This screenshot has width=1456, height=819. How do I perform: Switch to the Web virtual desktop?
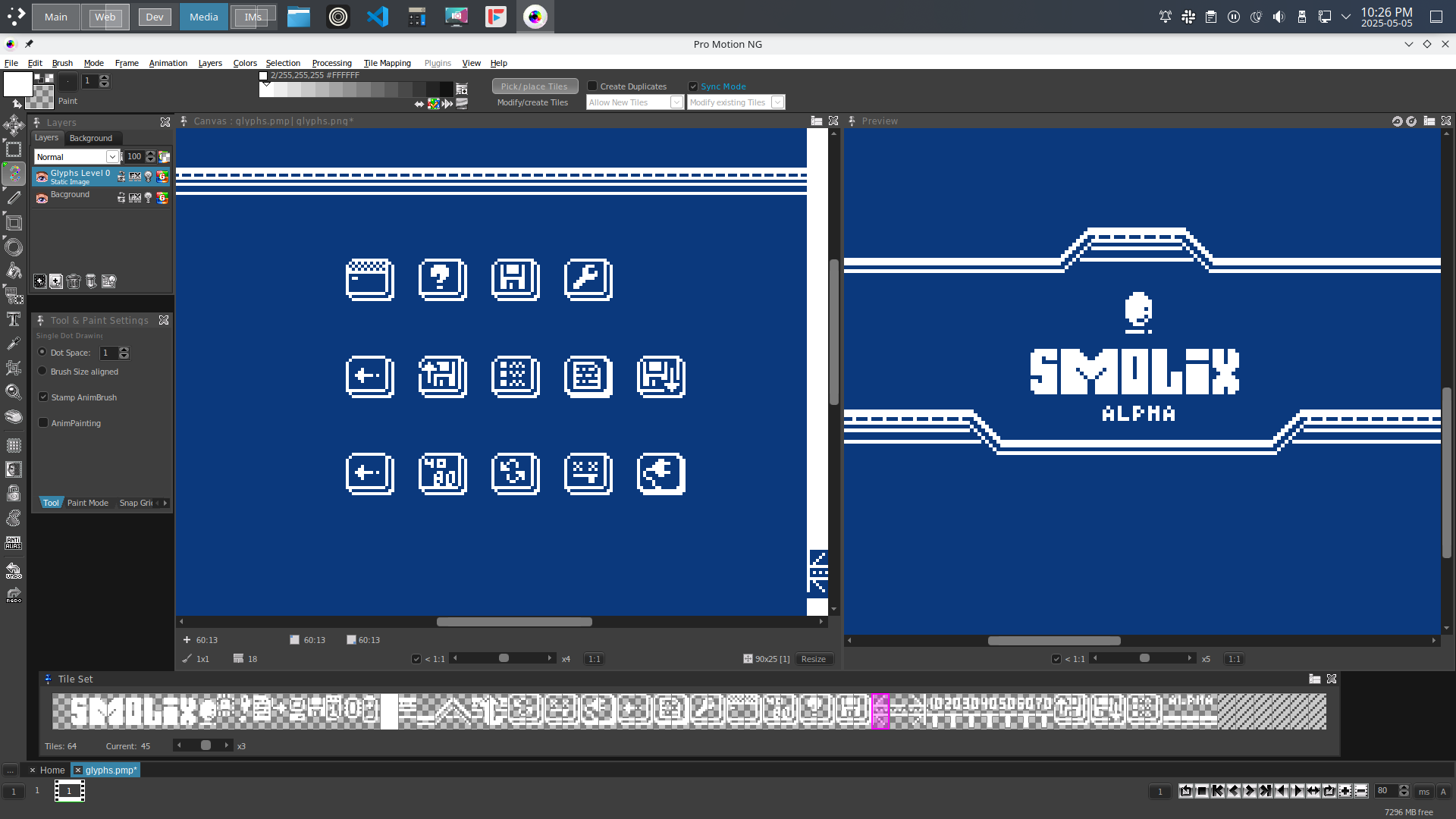click(105, 17)
